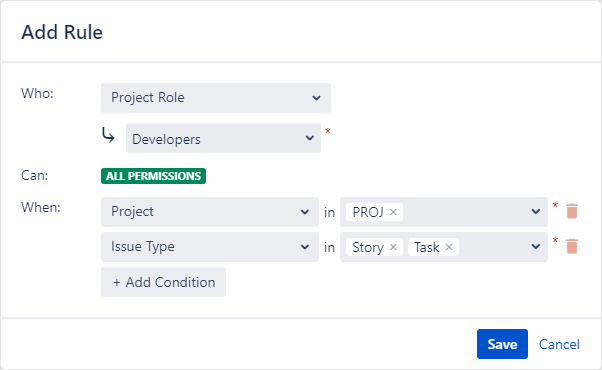602x370 pixels.
Task: Remove the Story issue type tag
Action: pos(393,247)
